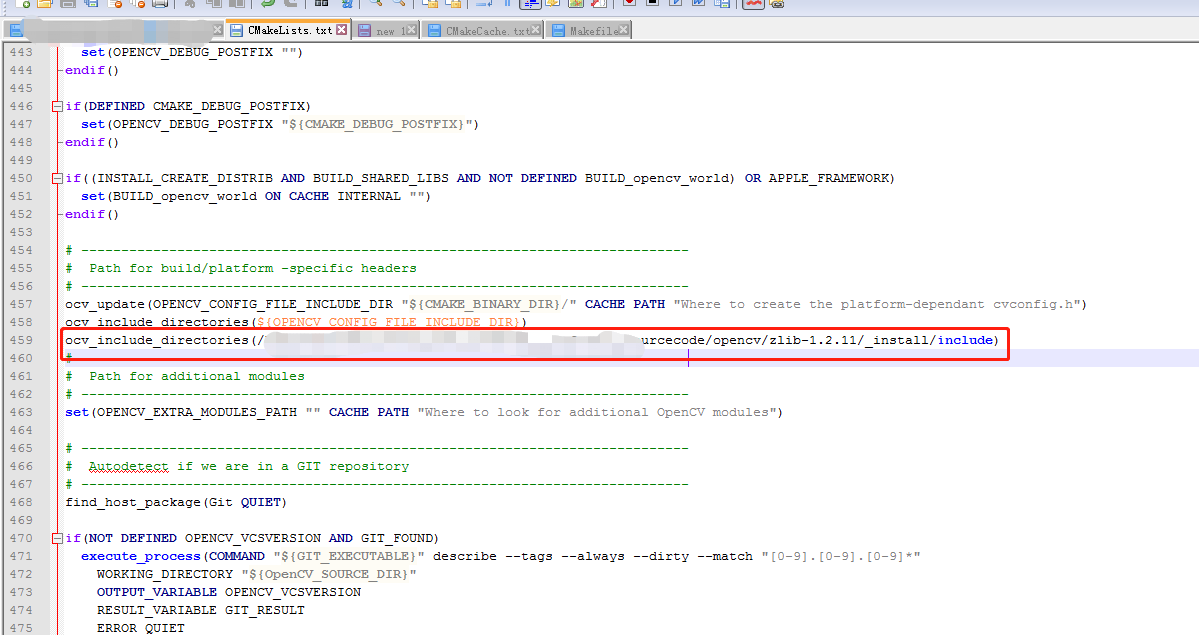Click 'Where to look for additional OpenCV modules'
This screenshot has width=1199, height=635.
pos(596,412)
